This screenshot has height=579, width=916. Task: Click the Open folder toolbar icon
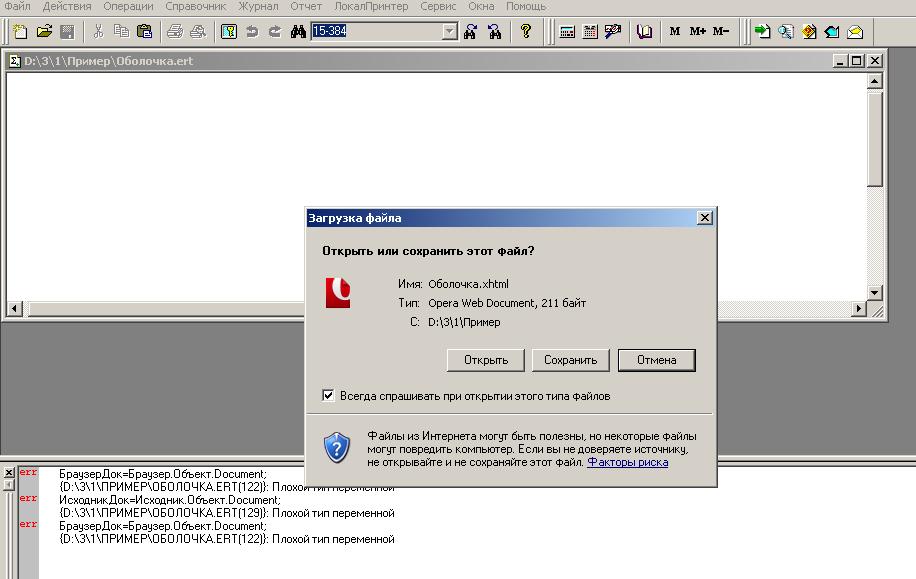tap(44, 31)
